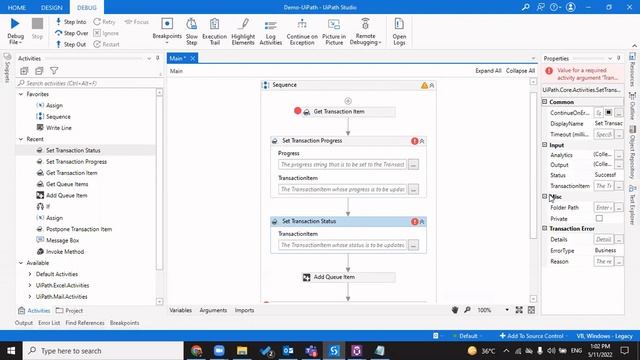Toggle ContinueOnError checkbox

[608, 113]
